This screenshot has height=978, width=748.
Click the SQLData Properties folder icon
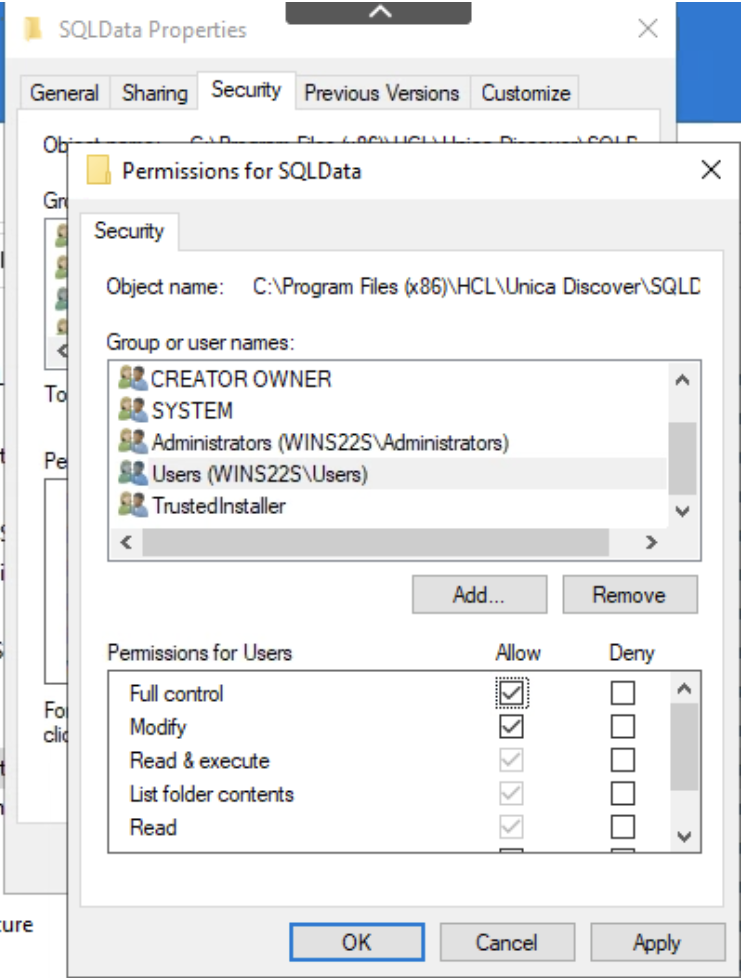tap(34, 28)
